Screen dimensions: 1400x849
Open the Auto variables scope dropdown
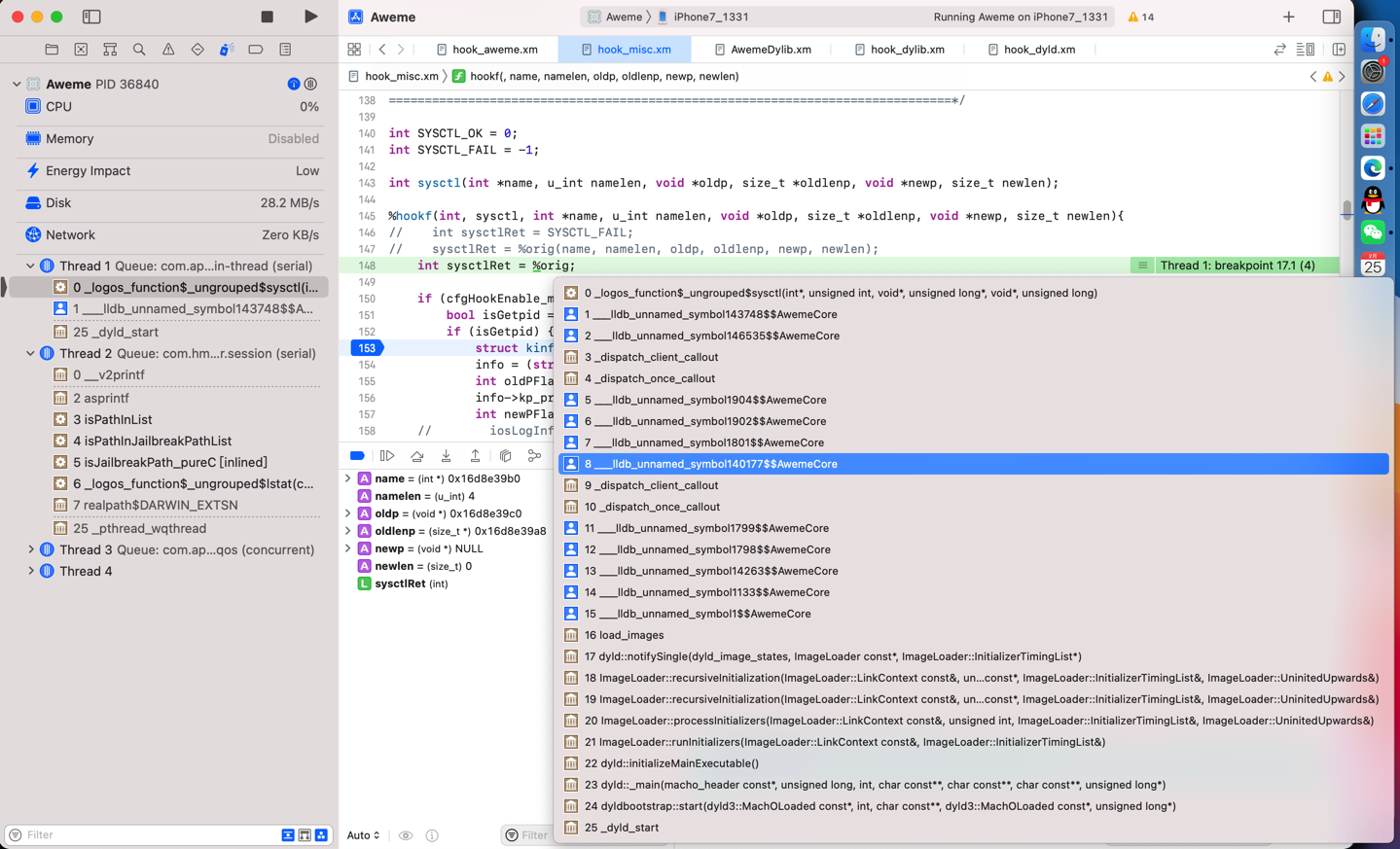click(x=363, y=835)
